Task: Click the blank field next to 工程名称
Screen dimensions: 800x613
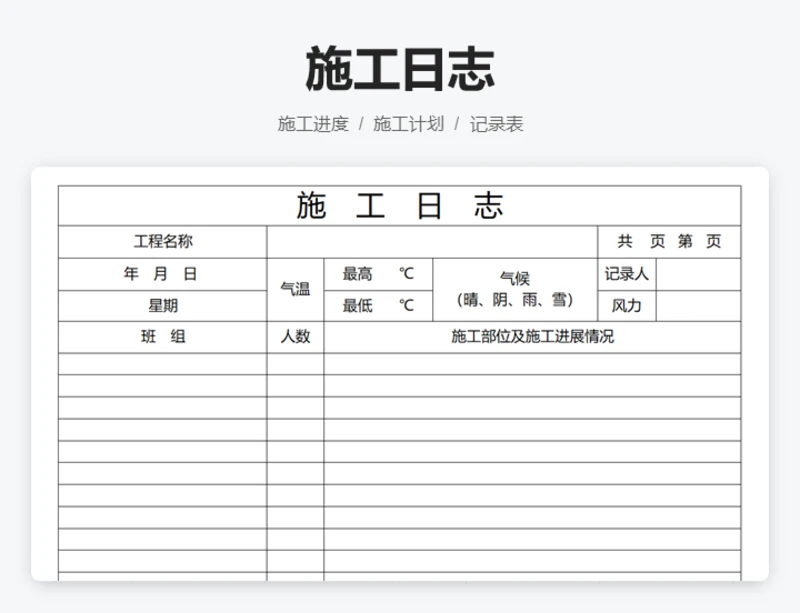Action: click(432, 242)
